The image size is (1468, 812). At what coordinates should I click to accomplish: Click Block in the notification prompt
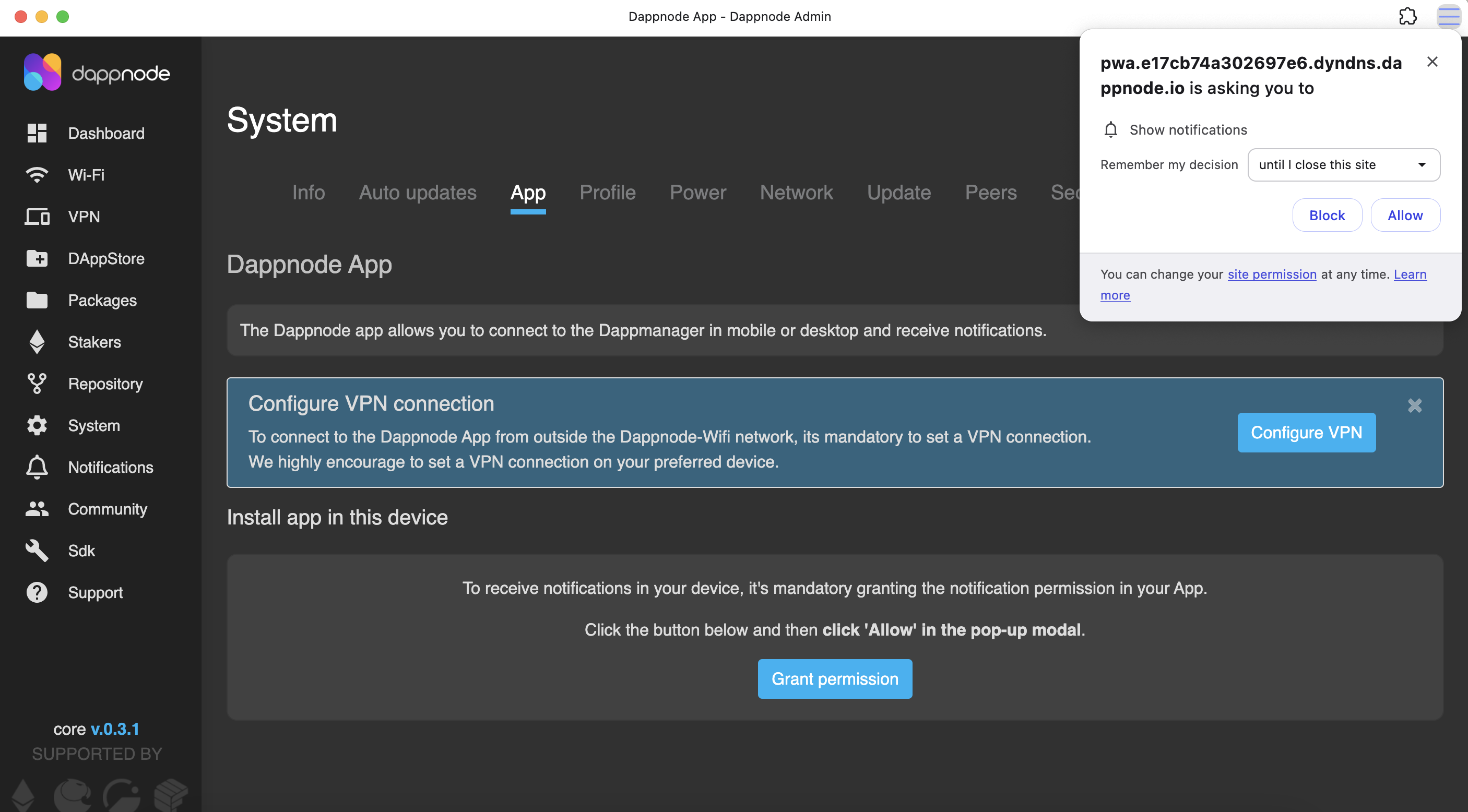pyautogui.click(x=1327, y=216)
